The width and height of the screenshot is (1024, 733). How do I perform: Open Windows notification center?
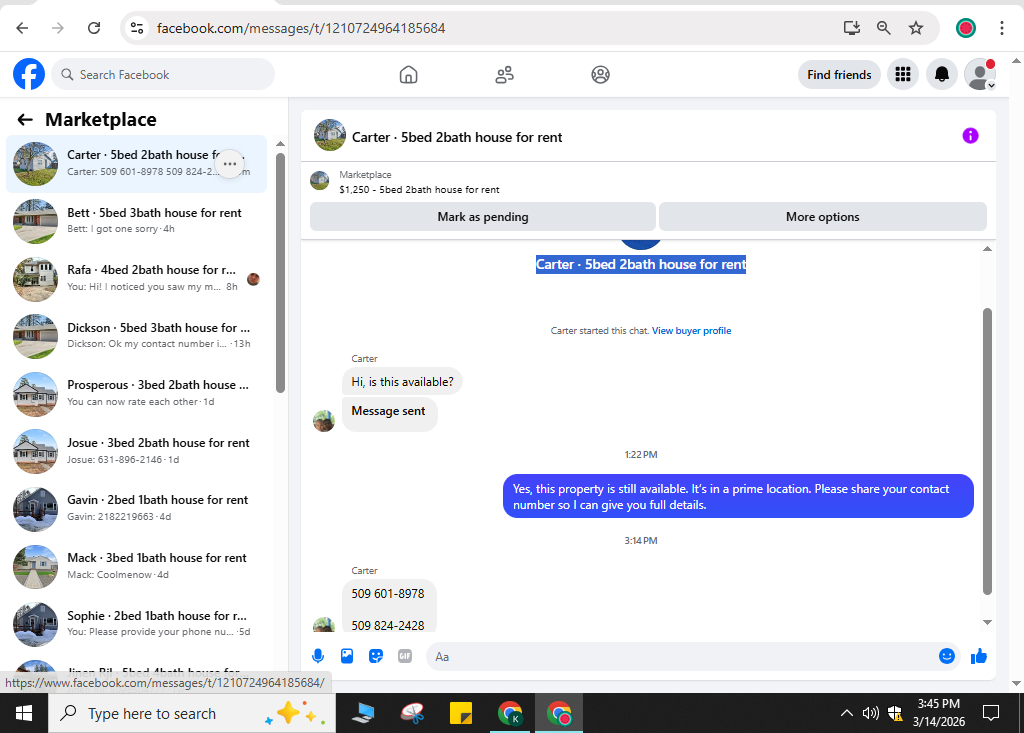coord(991,713)
